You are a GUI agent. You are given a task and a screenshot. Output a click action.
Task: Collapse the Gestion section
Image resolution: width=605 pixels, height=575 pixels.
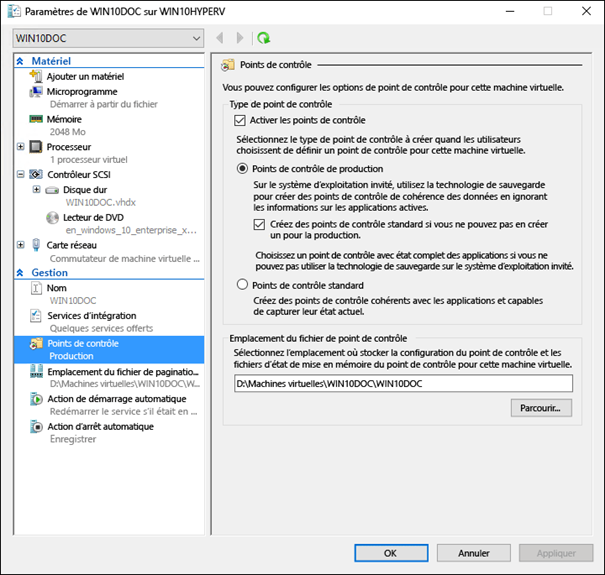tap(20, 272)
